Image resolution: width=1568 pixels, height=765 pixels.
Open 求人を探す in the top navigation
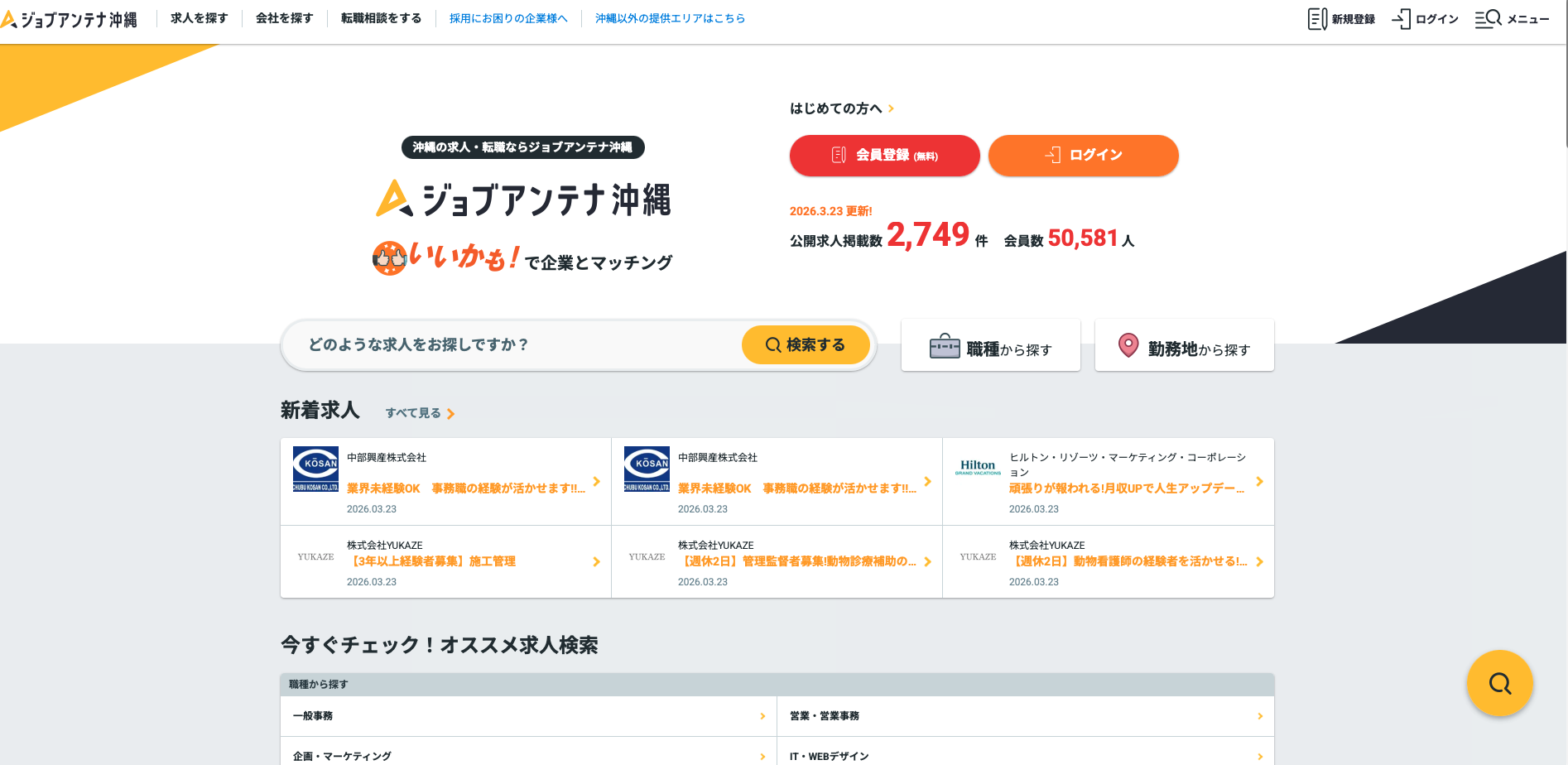(x=199, y=18)
